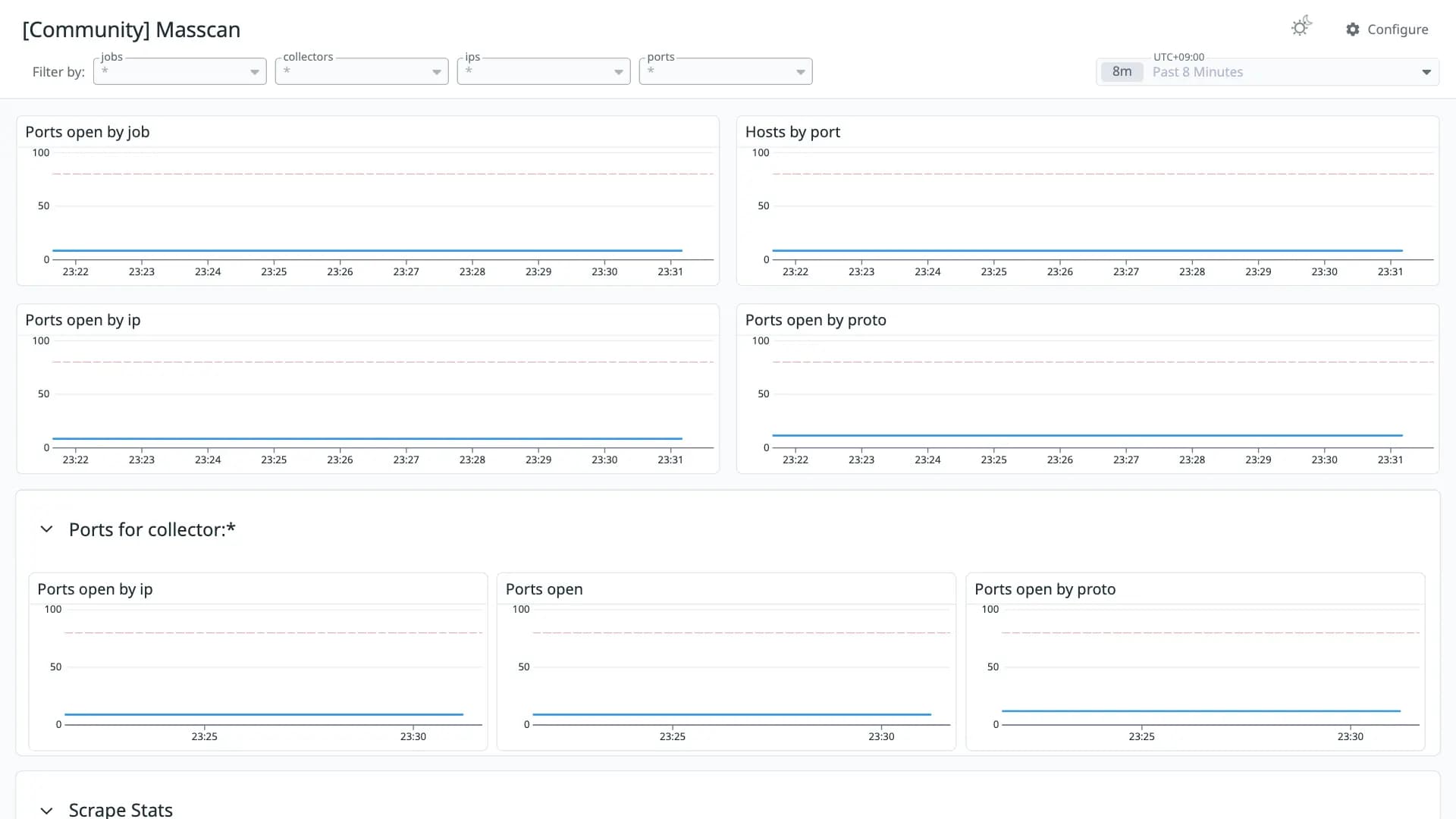Click the top Ports open by proto panel title
Screen dimensions: 1456x819
coord(815,320)
